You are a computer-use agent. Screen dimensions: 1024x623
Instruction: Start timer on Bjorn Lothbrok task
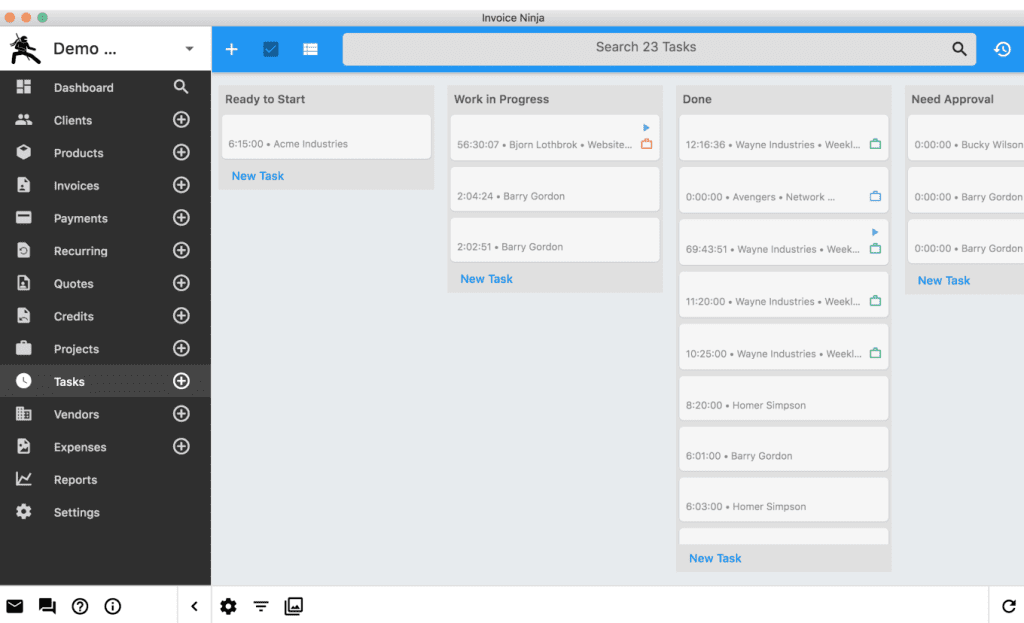[646, 127]
